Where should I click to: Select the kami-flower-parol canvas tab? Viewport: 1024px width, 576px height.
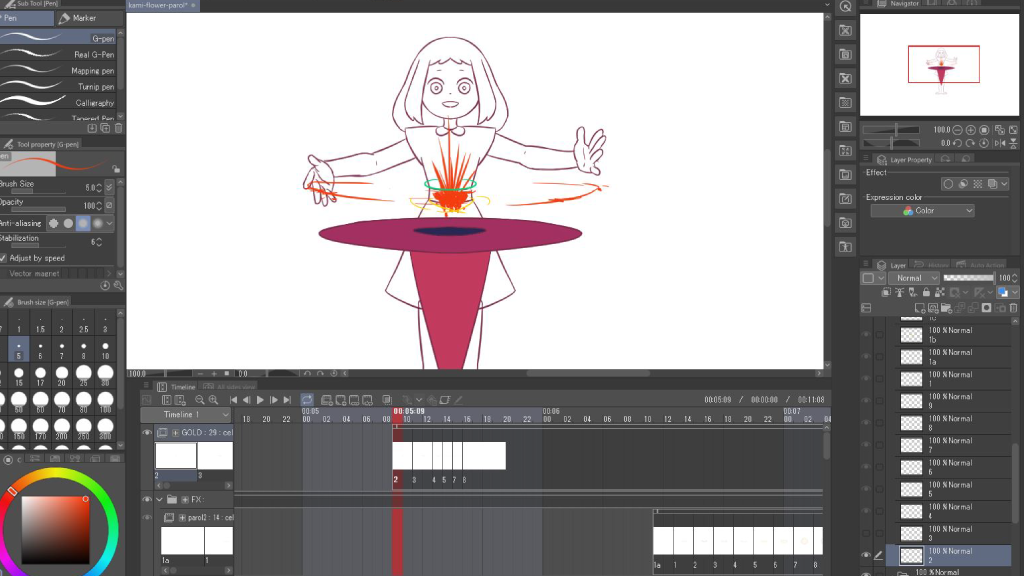160,6
